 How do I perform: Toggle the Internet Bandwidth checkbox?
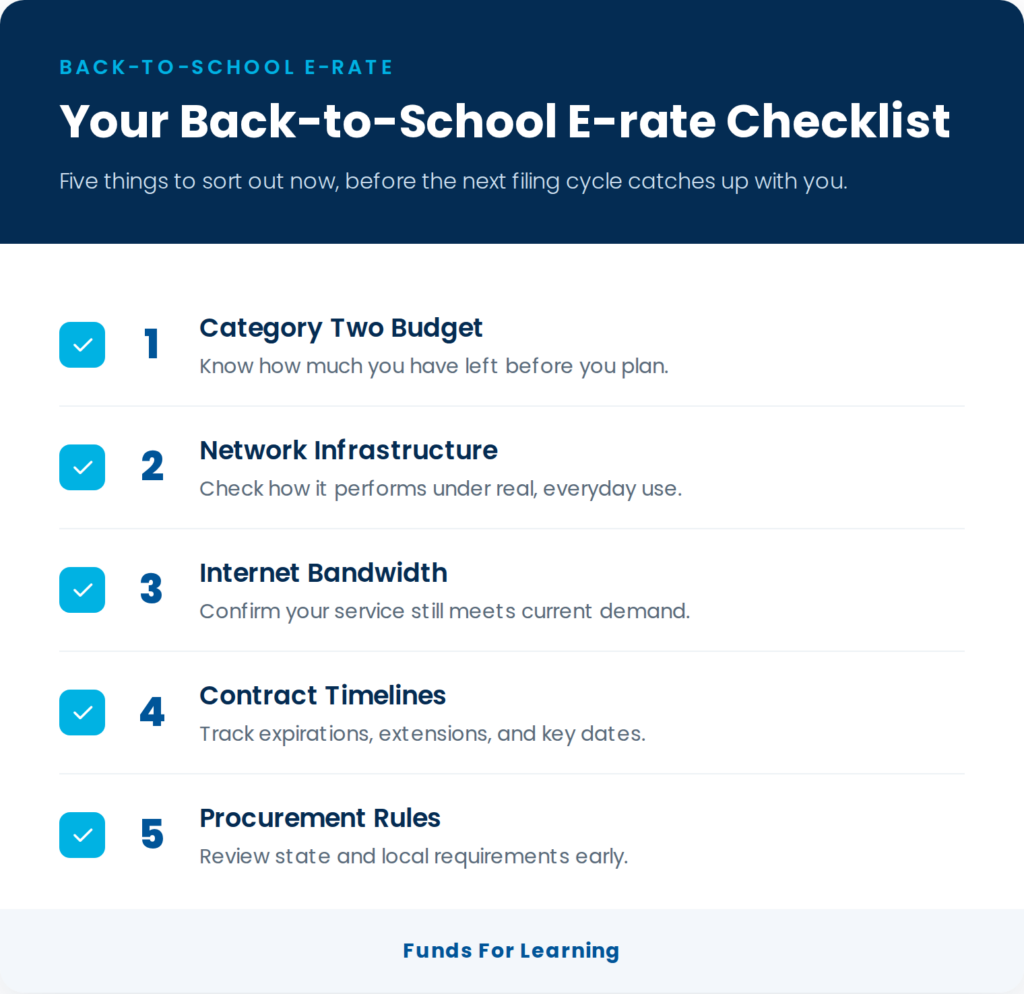[x=82, y=590]
